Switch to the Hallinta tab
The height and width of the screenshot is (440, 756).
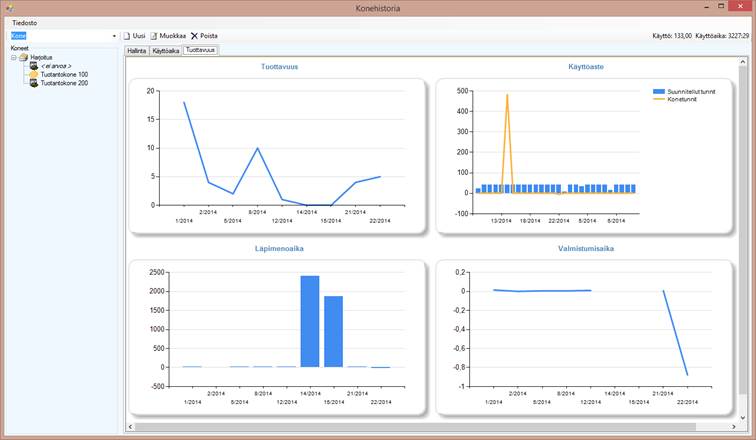(x=136, y=49)
